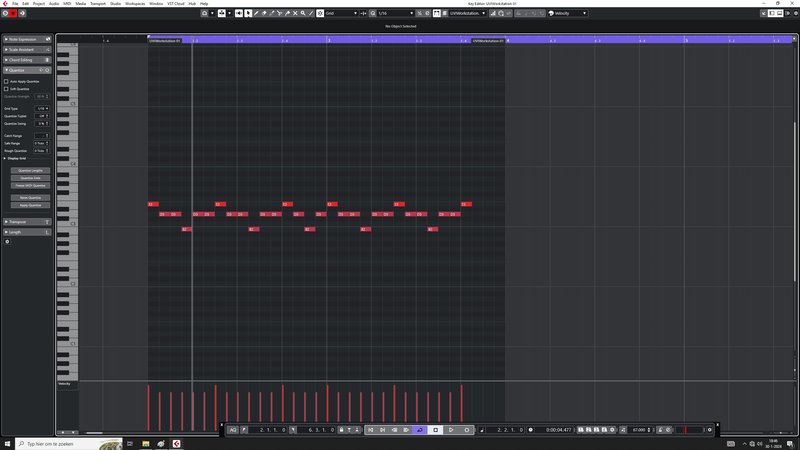Click the Cubase taskbar icon
Screen dimensions: 800x450
coord(177,444)
